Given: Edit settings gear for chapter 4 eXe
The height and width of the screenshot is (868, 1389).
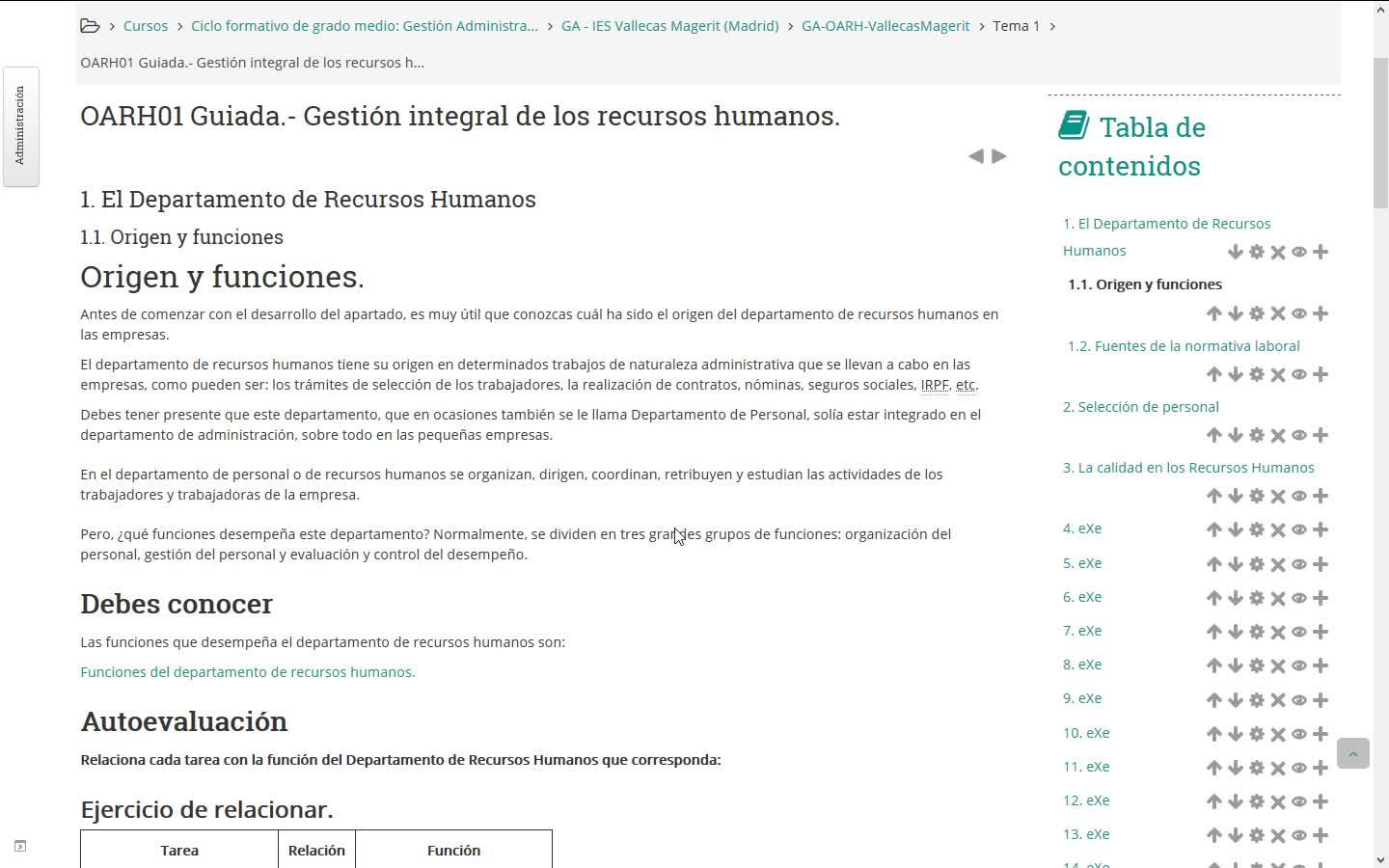Looking at the screenshot, I should 1257,529.
